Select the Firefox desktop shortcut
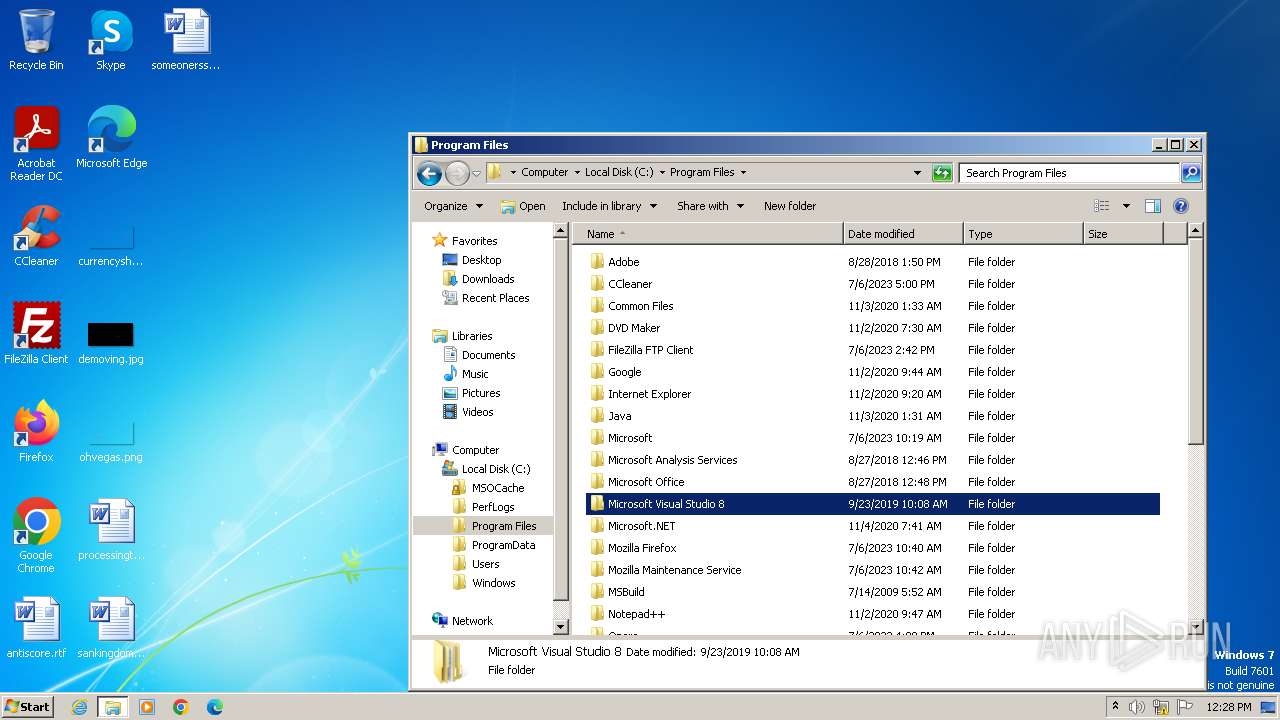This screenshot has height=720, width=1280. (x=36, y=432)
